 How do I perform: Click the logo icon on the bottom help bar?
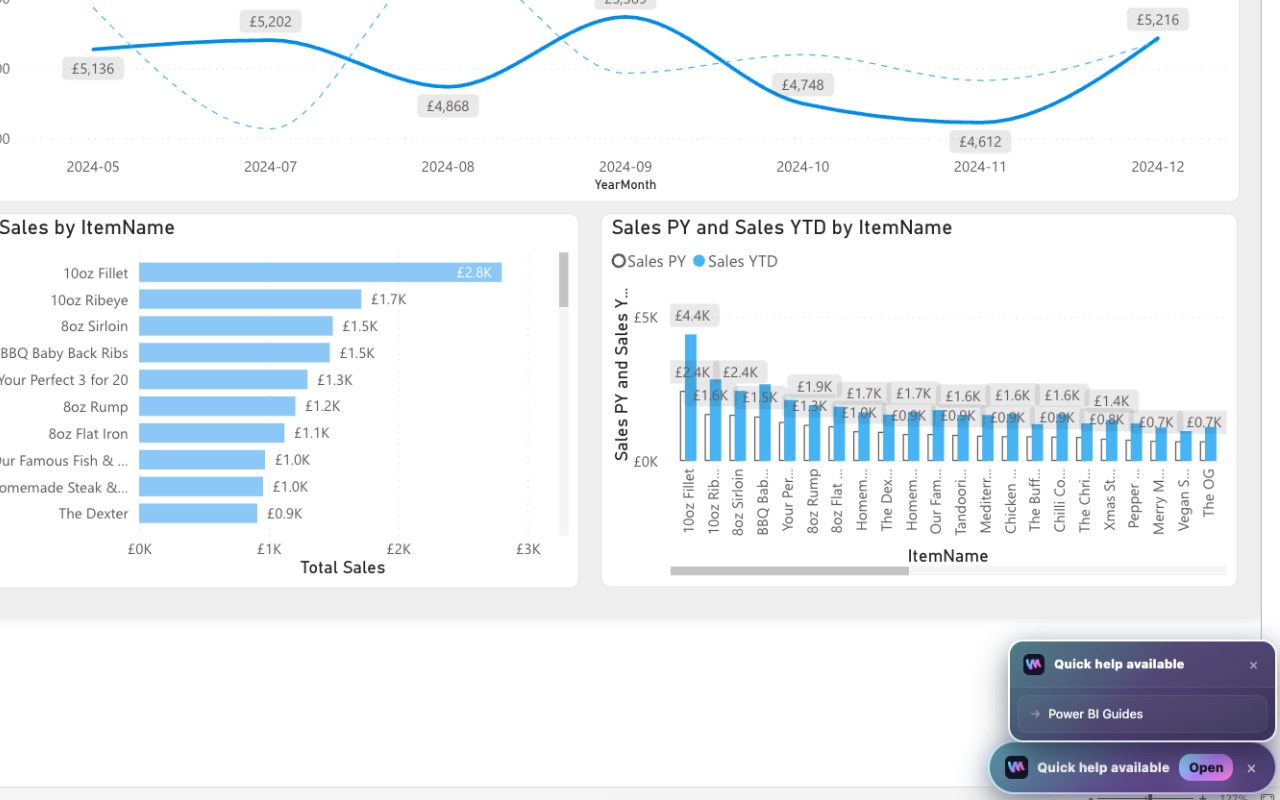pyautogui.click(x=1016, y=767)
